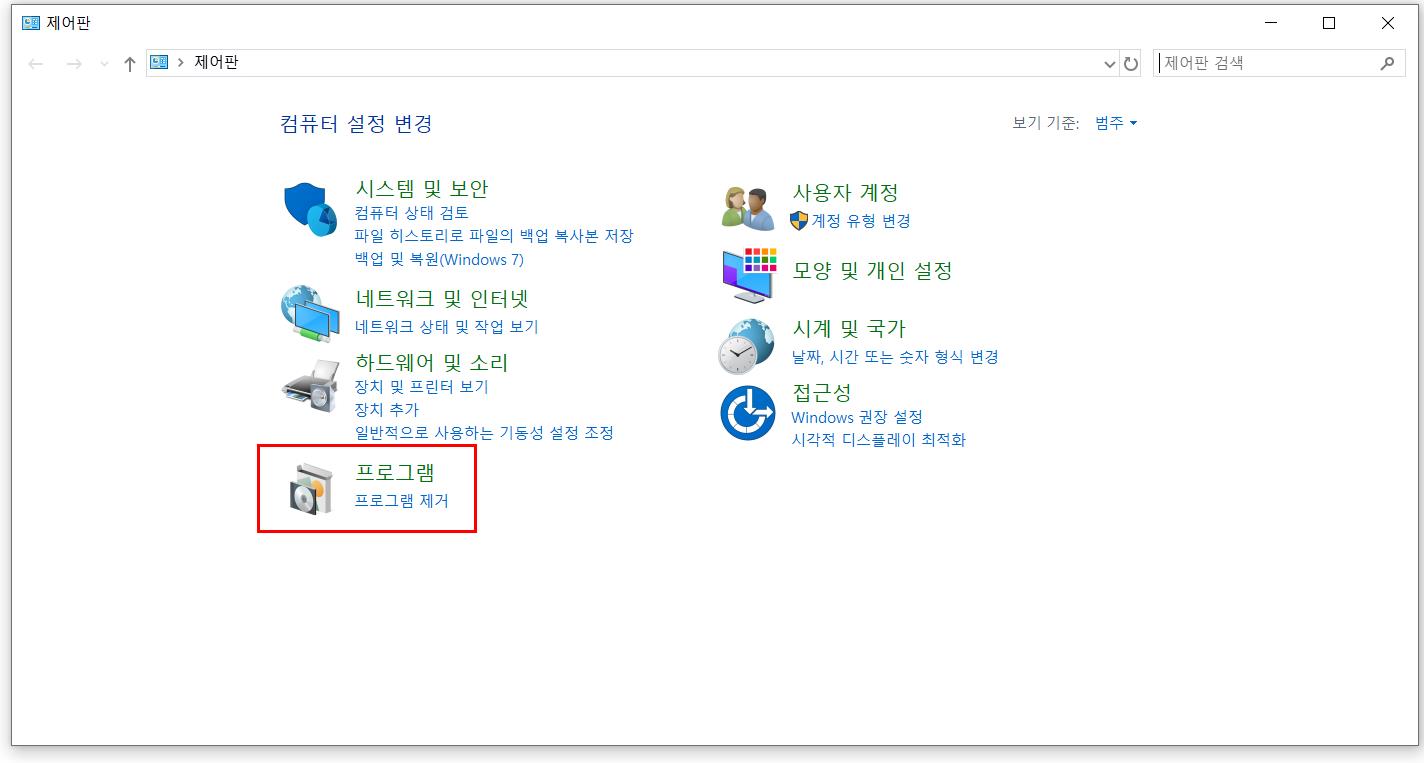The width and height of the screenshot is (1424, 763).
Task: Open the 하드웨어 및 소리 printer icon
Action: tap(311, 385)
